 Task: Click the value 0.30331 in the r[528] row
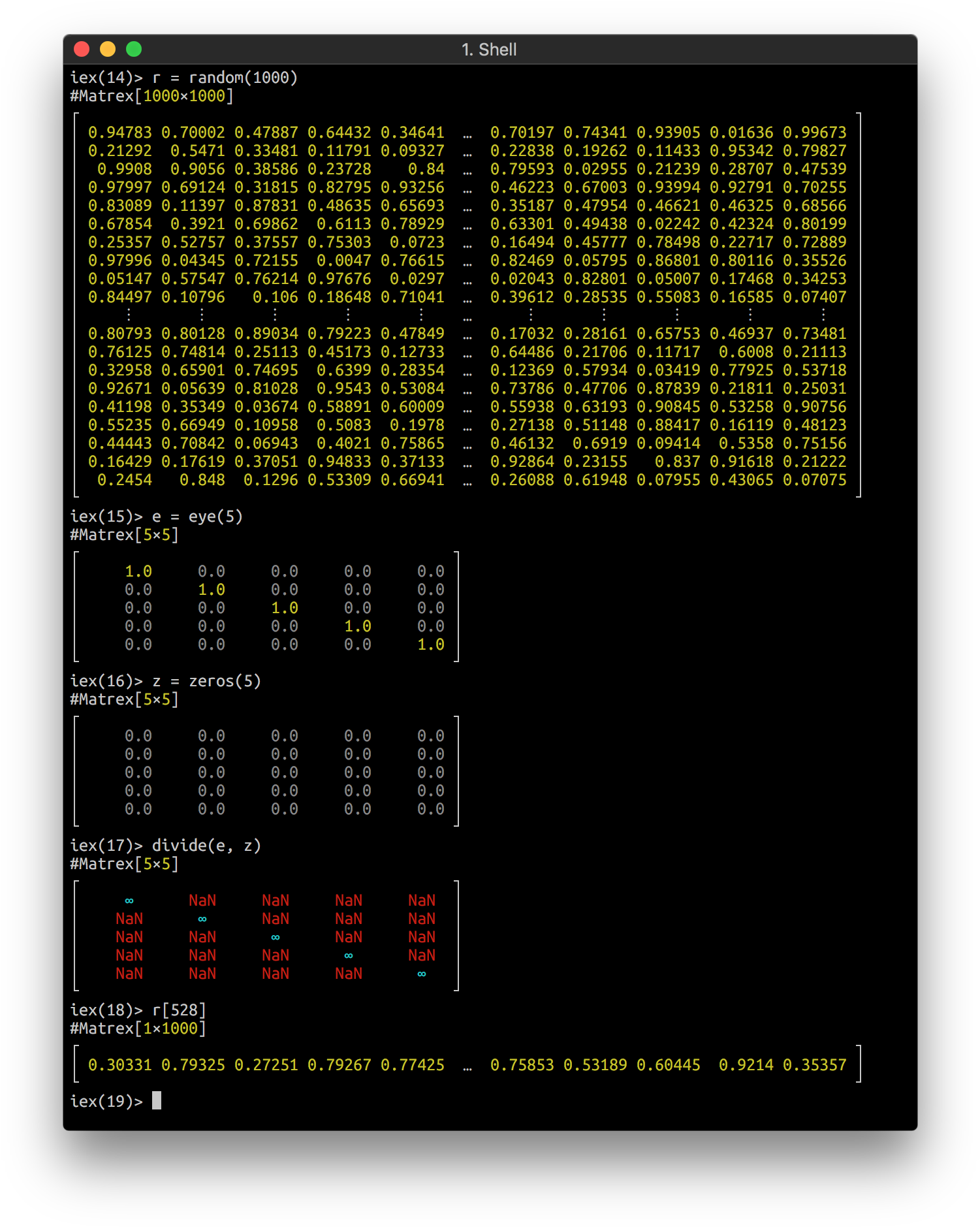click(x=120, y=1065)
